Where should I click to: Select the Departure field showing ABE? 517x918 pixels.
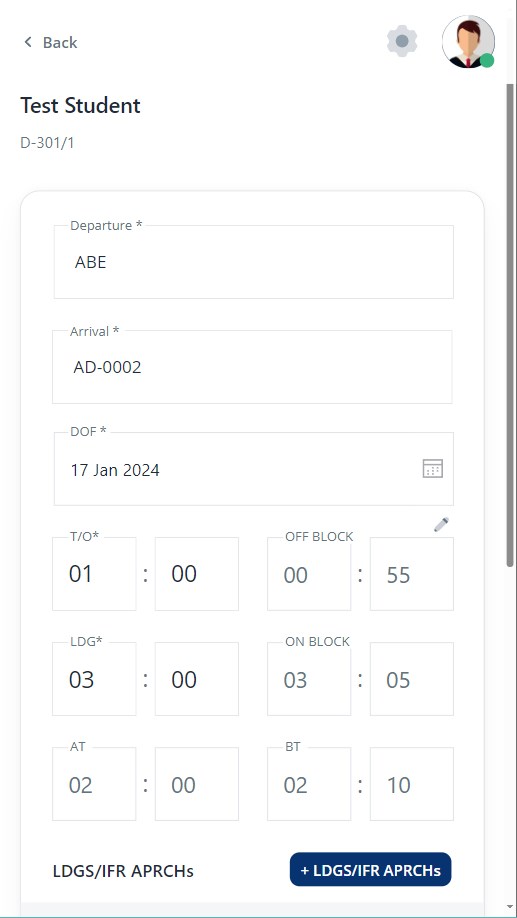[254, 262]
